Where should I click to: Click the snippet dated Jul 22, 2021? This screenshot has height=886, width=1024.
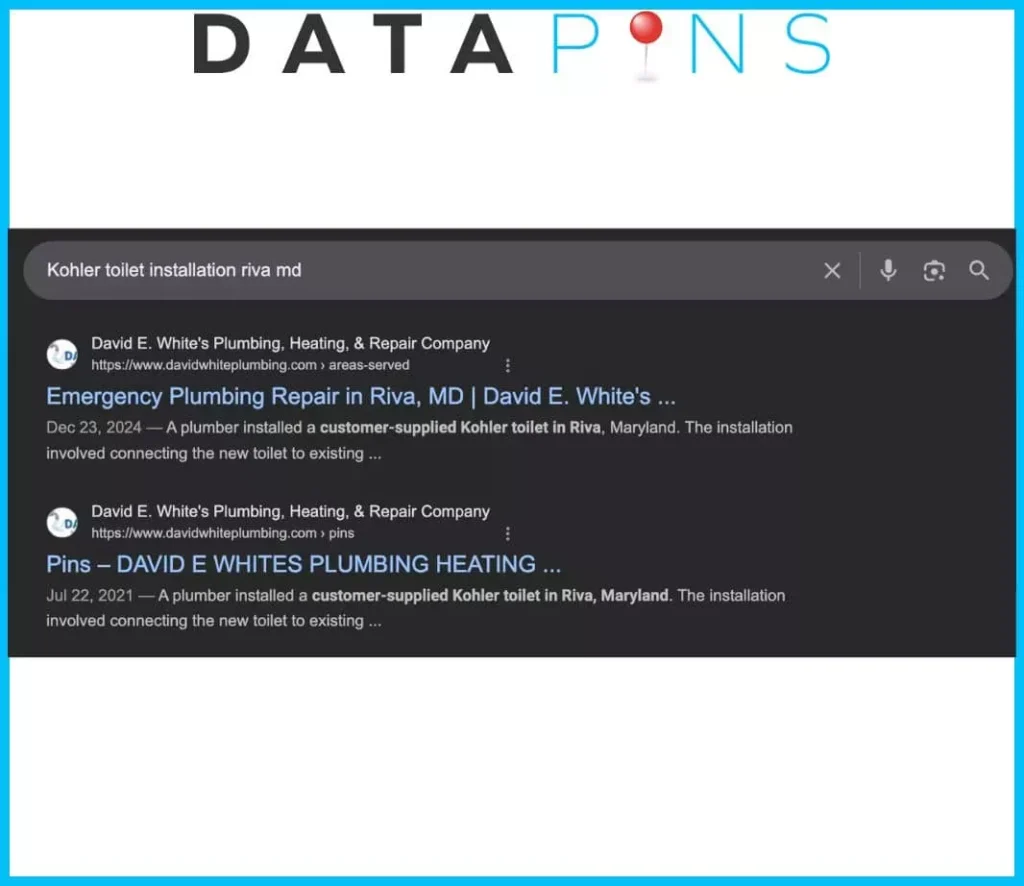tap(415, 608)
